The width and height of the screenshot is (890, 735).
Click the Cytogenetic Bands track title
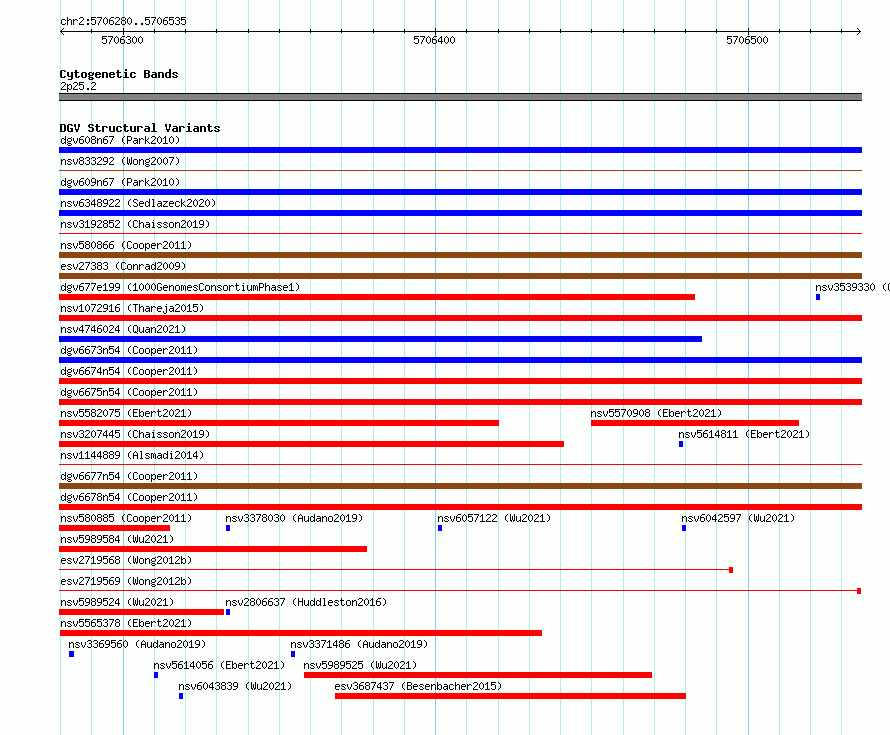click(x=119, y=74)
